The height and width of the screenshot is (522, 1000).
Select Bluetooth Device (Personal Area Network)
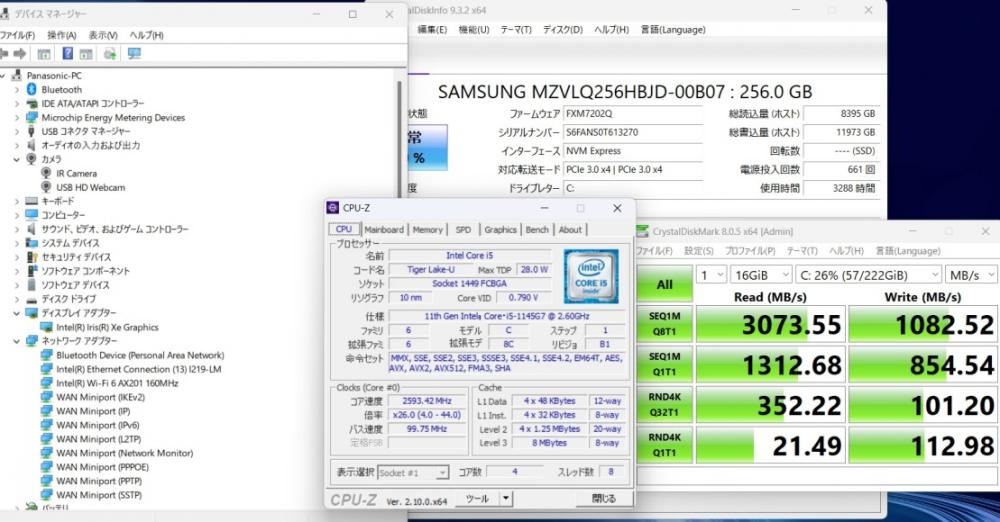pos(140,355)
